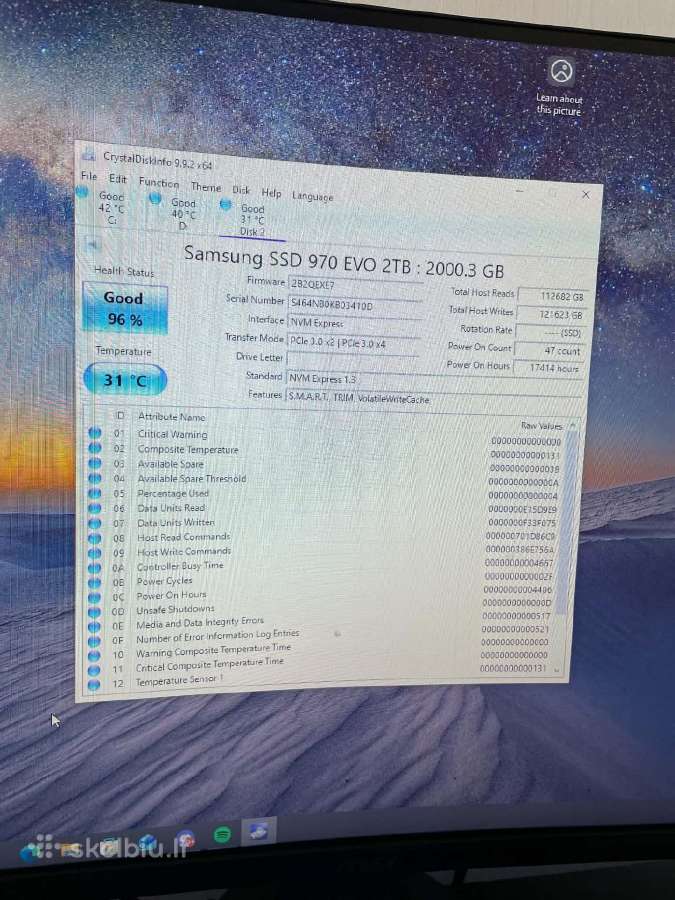Open the Disk menu

241,190
